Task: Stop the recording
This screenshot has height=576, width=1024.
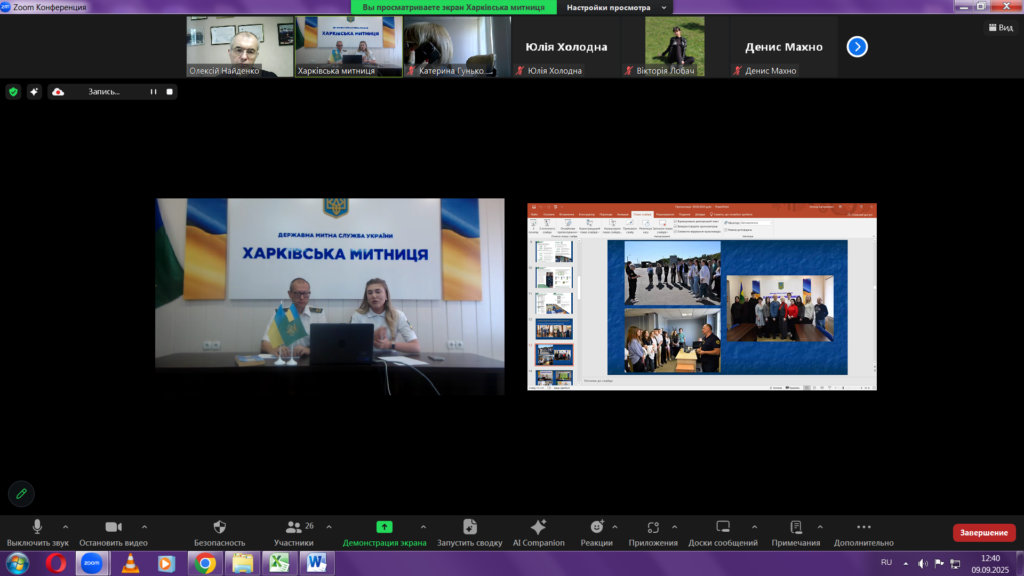Action: pyautogui.click(x=170, y=91)
